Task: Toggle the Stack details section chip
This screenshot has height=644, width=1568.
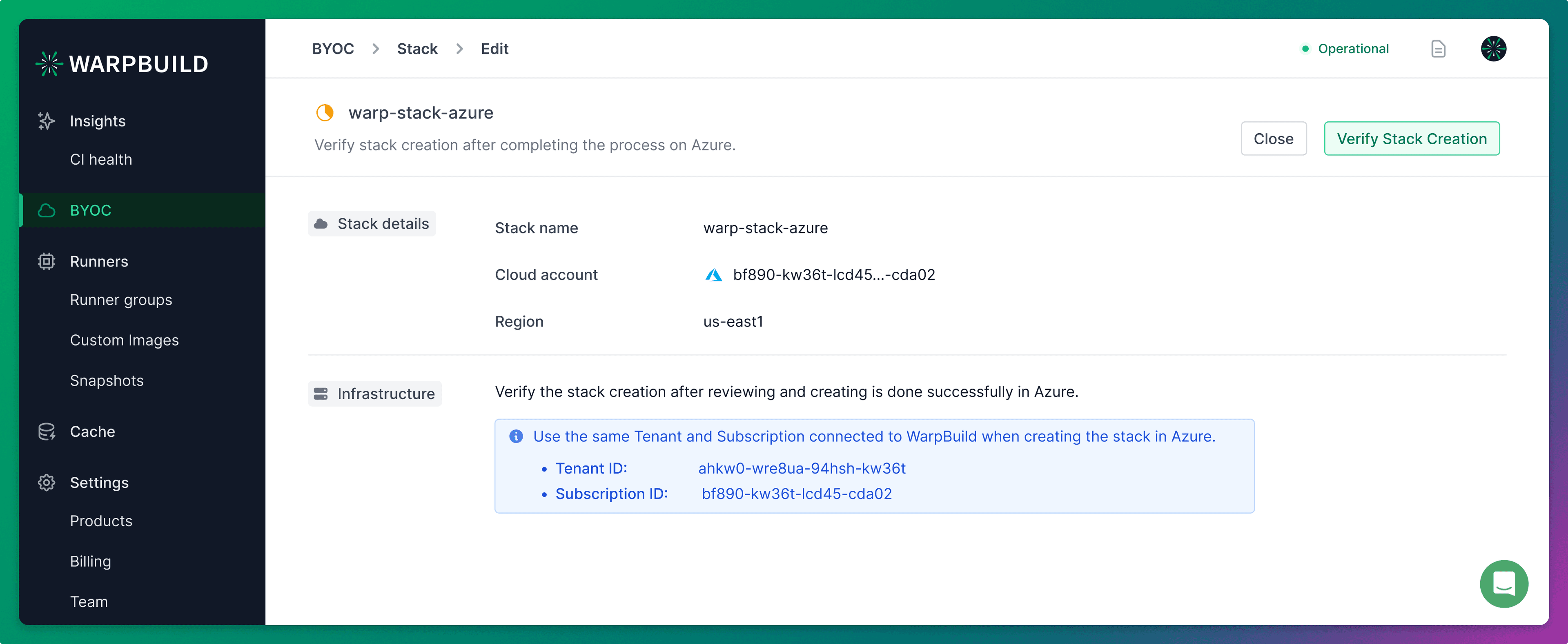Action: (372, 224)
